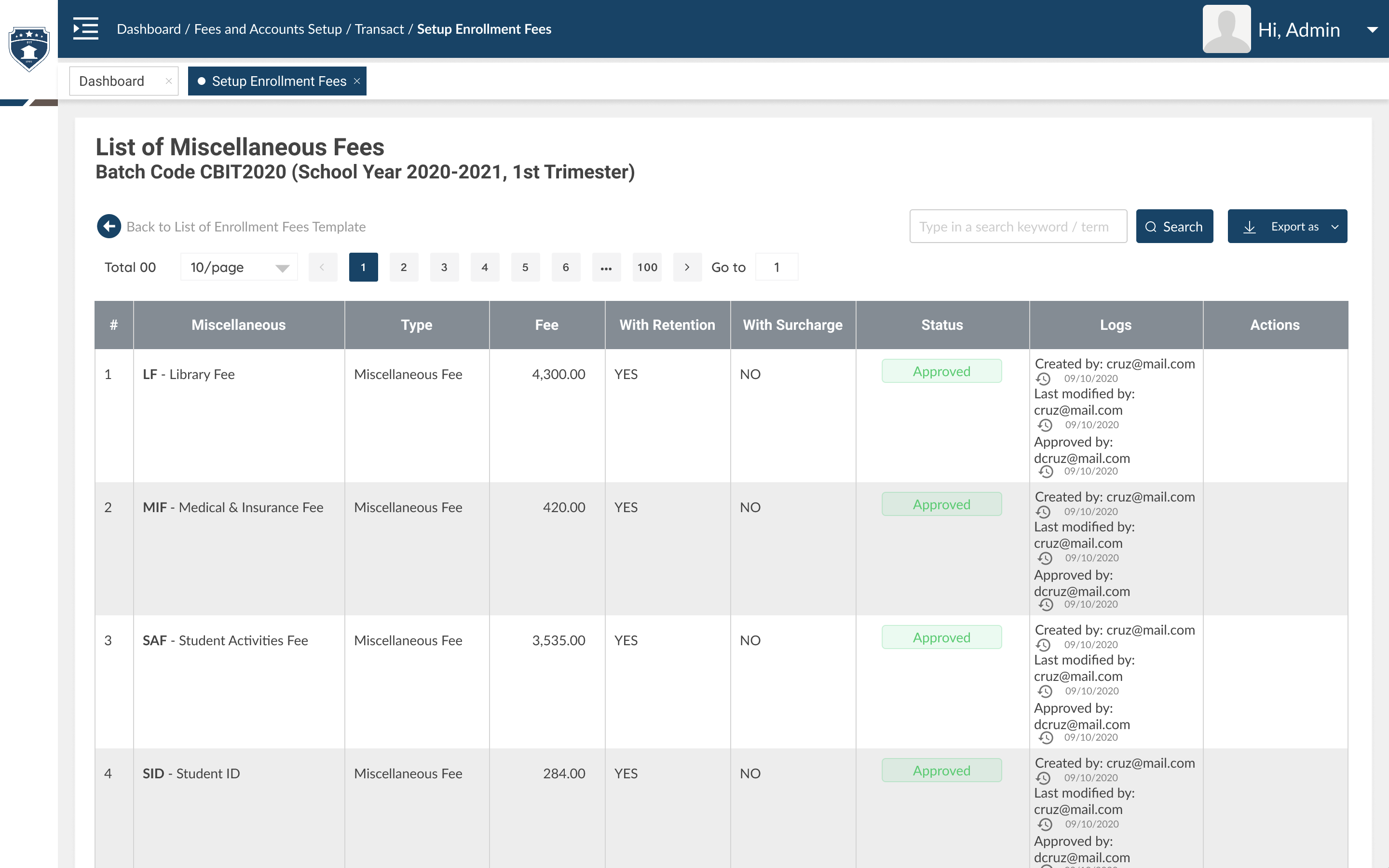Click Approved status badge for Library Fee
This screenshot has width=1389, height=868.
pos(941,371)
